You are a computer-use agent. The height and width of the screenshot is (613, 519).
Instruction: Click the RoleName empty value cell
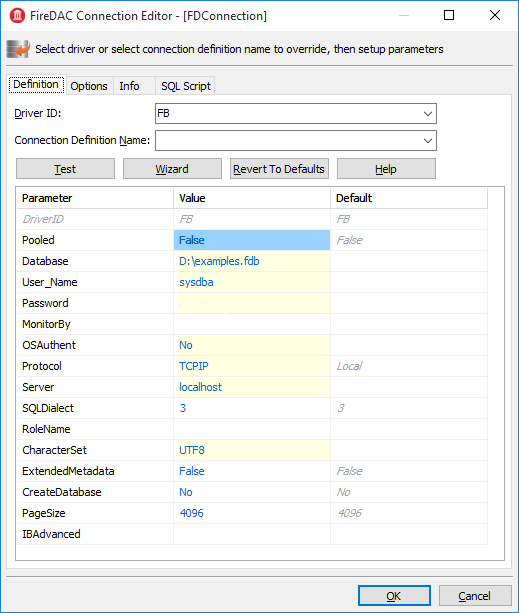(252, 429)
